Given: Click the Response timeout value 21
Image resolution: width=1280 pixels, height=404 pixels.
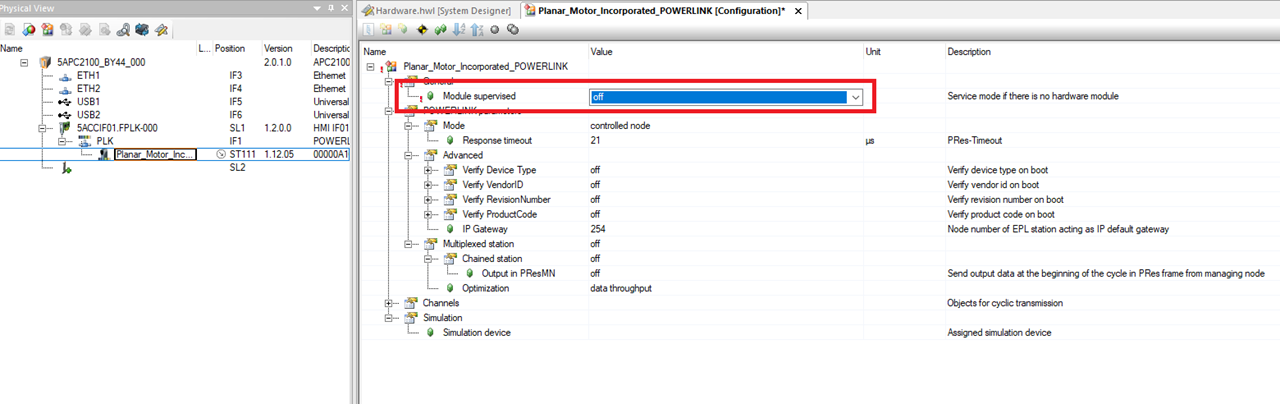Looking at the screenshot, I should (596, 141).
